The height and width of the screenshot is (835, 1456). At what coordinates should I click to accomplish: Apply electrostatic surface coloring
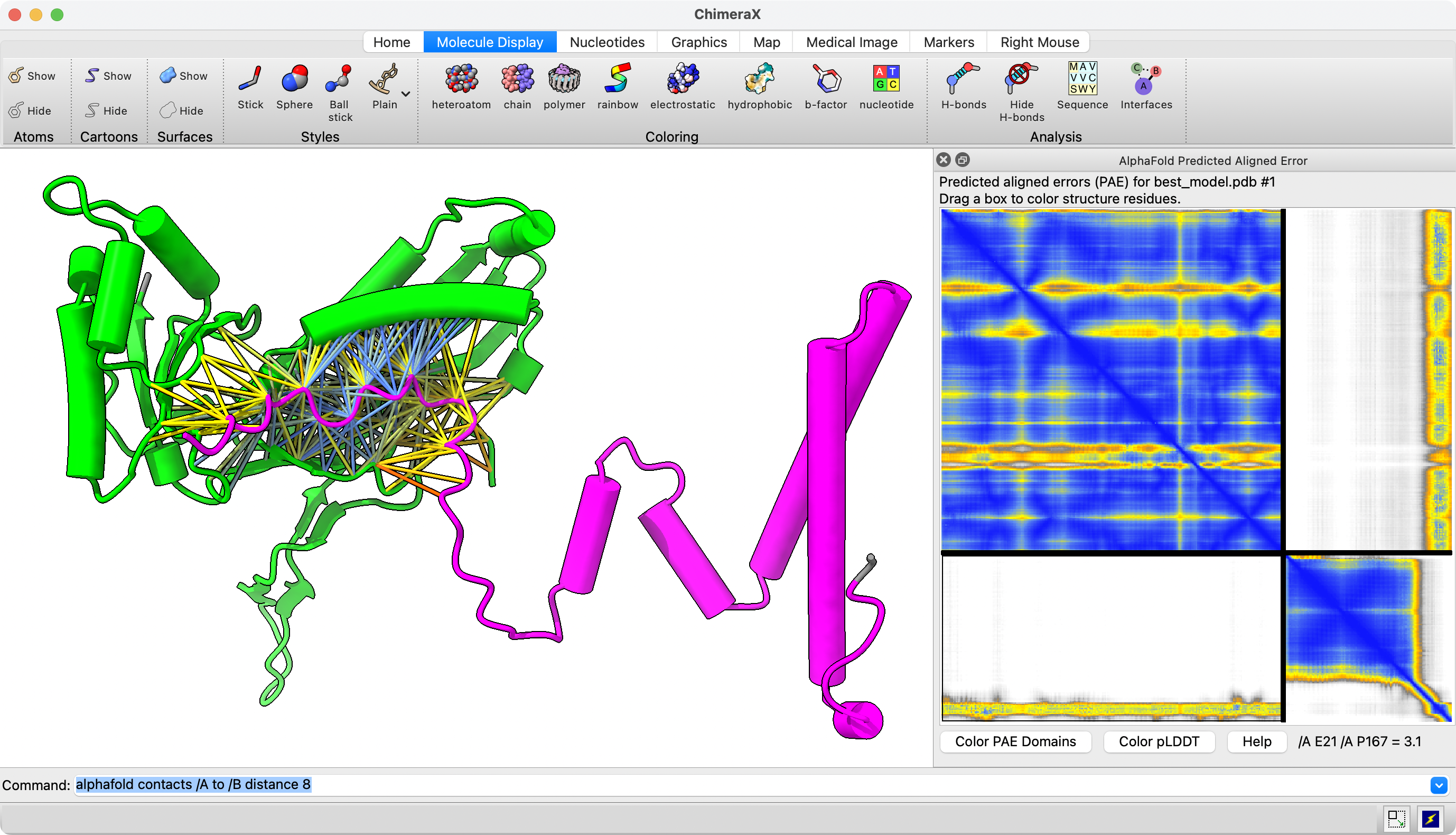click(683, 87)
